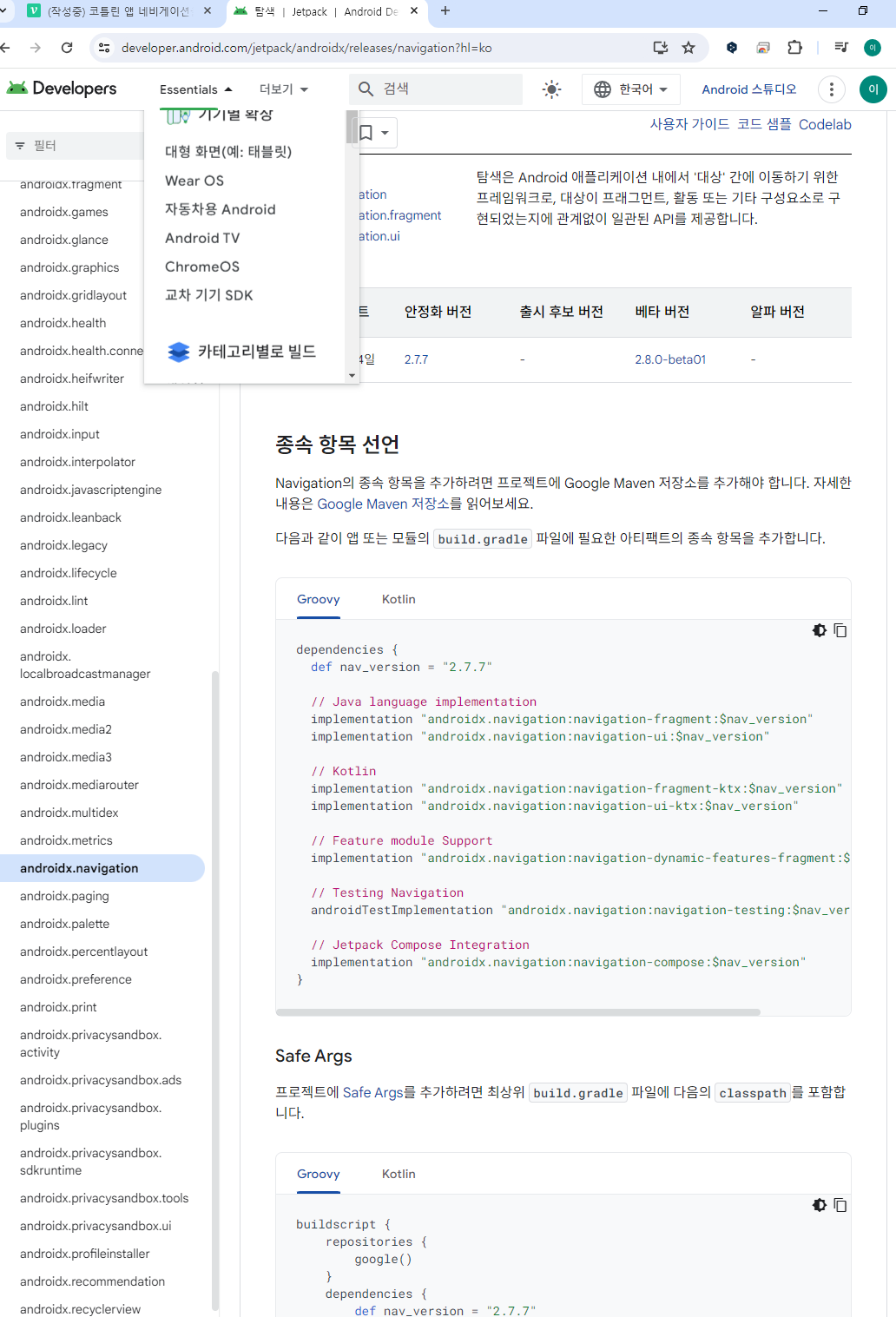This screenshot has width=896, height=1317.
Task: Click the hexagon extension icon in toolbar
Action: (732, 48)
